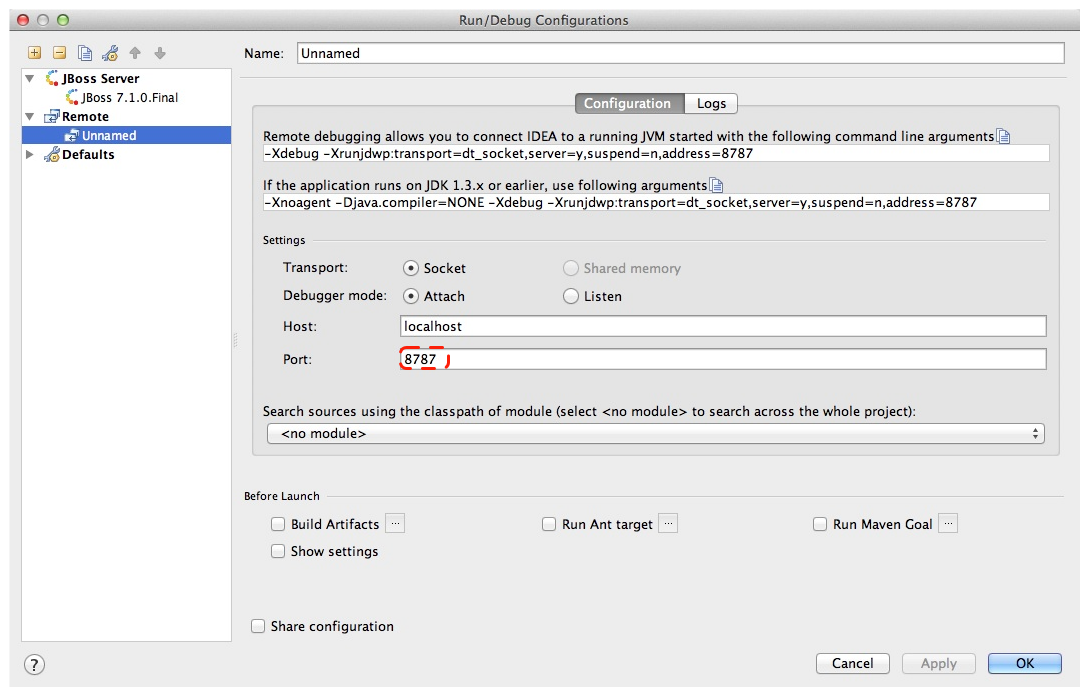Click the move configuration up arrow
Viewport: 1090px width, 697px height.
click(135, 53)
